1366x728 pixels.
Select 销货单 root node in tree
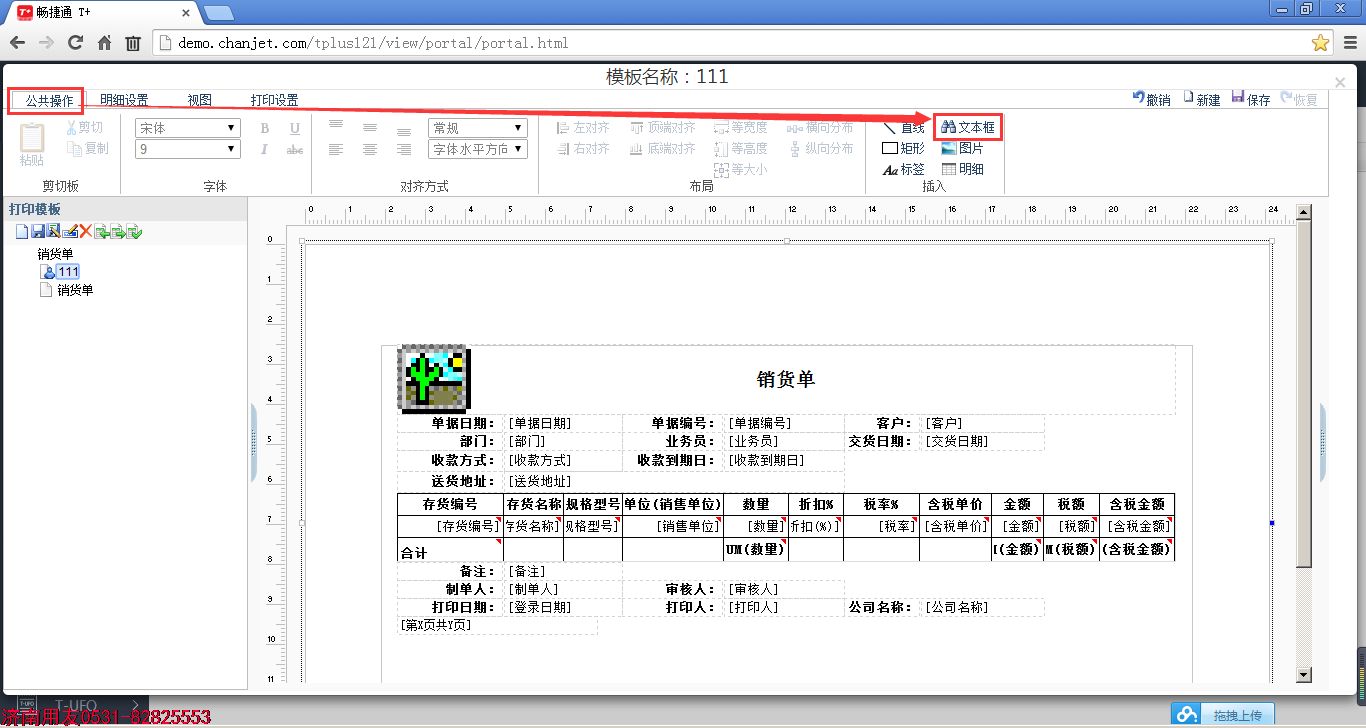pyautogui.click(x=55, y=254)
